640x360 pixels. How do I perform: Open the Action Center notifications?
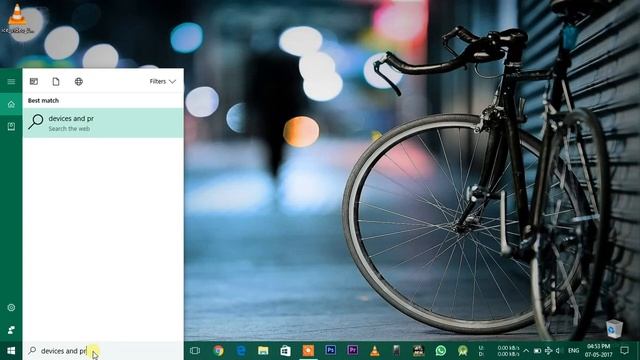624,351
